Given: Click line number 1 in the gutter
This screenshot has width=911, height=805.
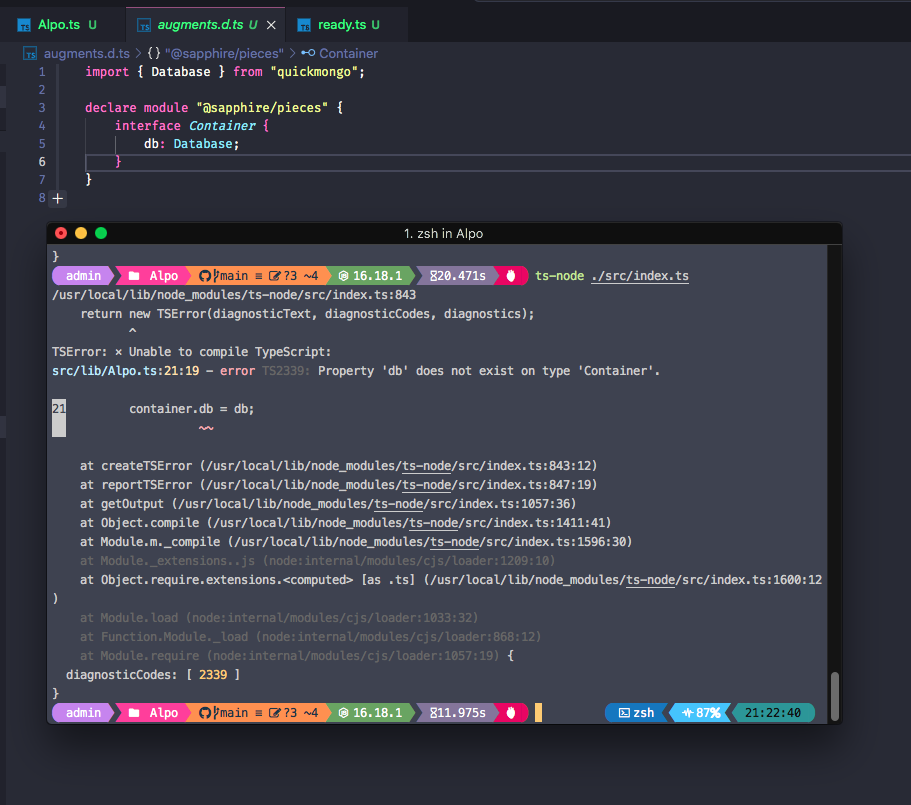Looking at the screenshot, I should click(42, 72).
